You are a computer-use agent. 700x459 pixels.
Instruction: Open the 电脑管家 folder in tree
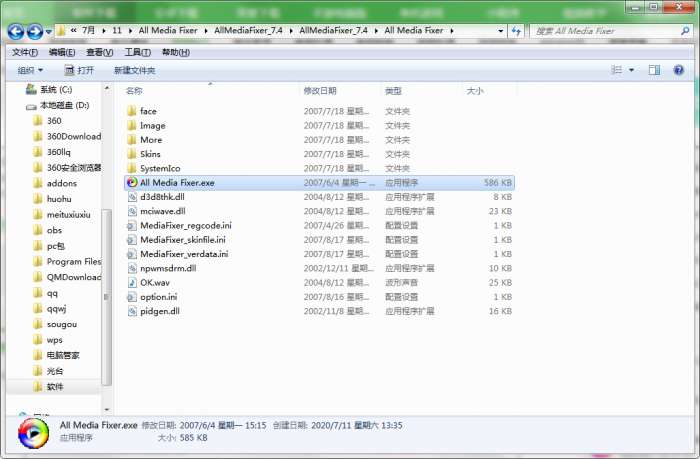point(57,355)
